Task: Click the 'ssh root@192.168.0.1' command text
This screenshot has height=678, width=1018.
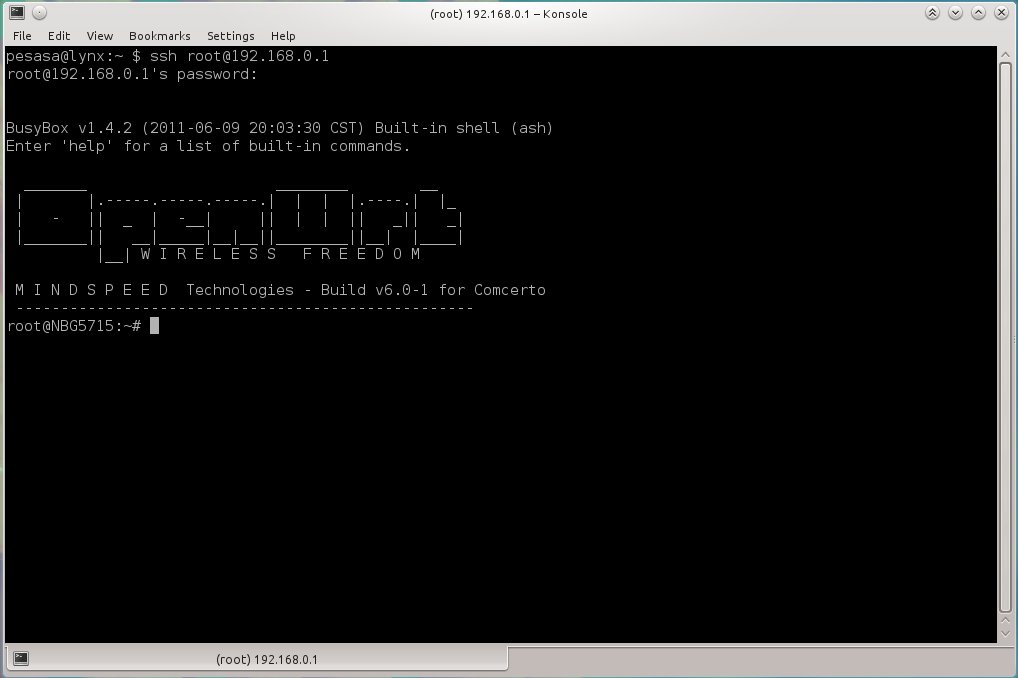Action: pyautogui.click(x=240, y=56)
